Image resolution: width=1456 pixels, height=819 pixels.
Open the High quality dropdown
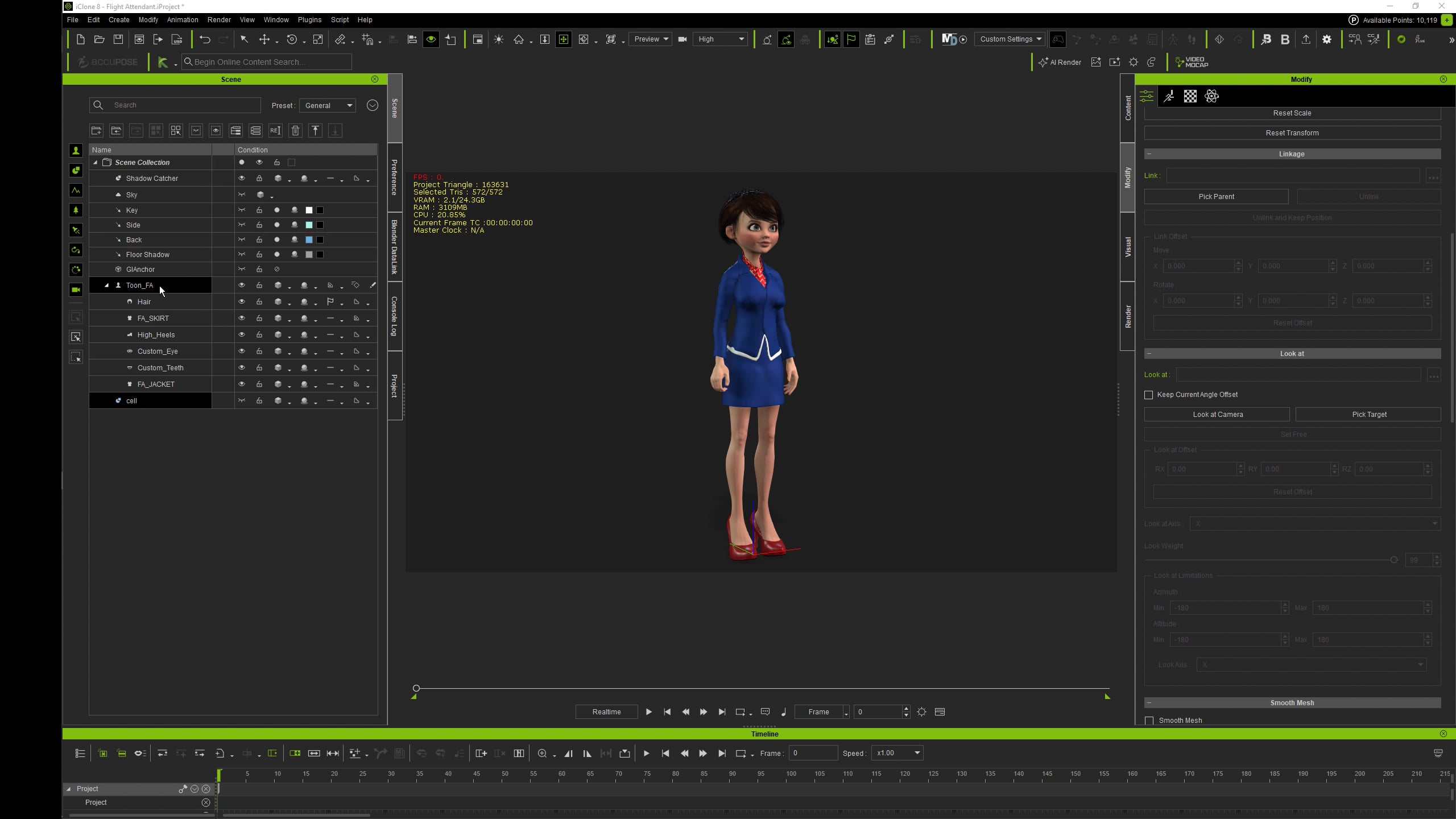click(x=721, y=39)
